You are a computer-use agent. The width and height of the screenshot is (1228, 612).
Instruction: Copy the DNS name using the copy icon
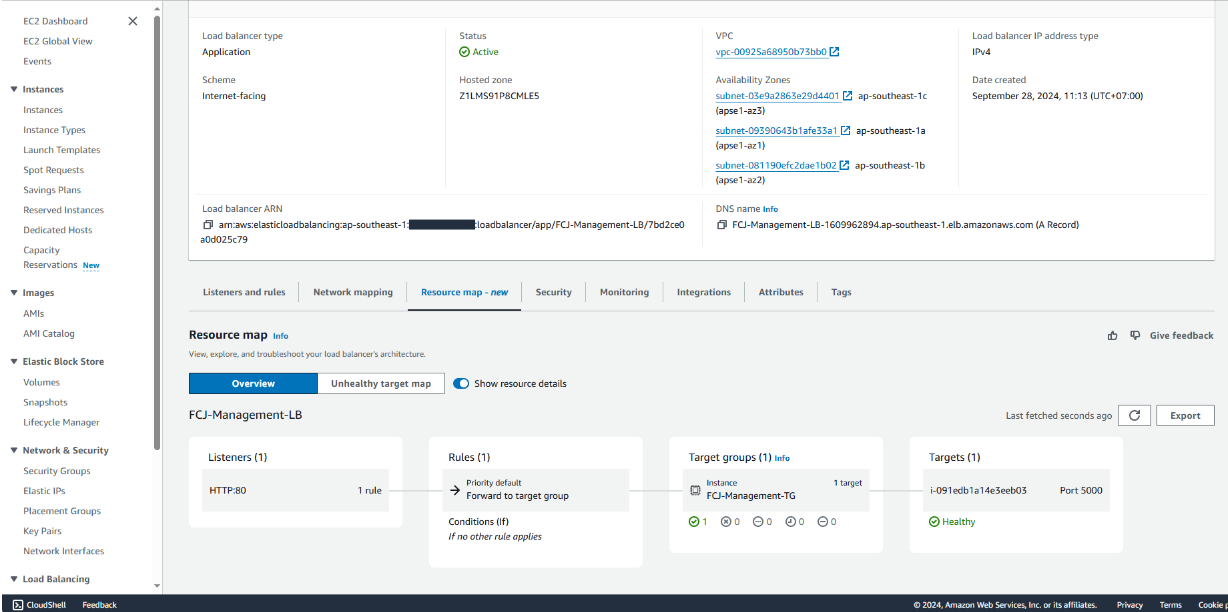pos(722,225)
